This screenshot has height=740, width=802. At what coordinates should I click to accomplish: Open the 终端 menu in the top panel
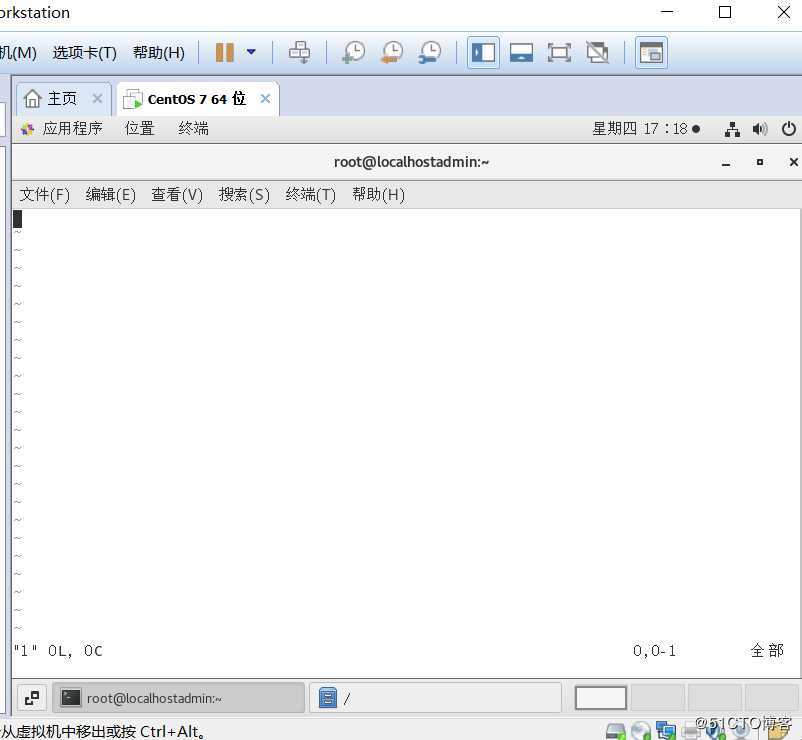pos(193,128)
